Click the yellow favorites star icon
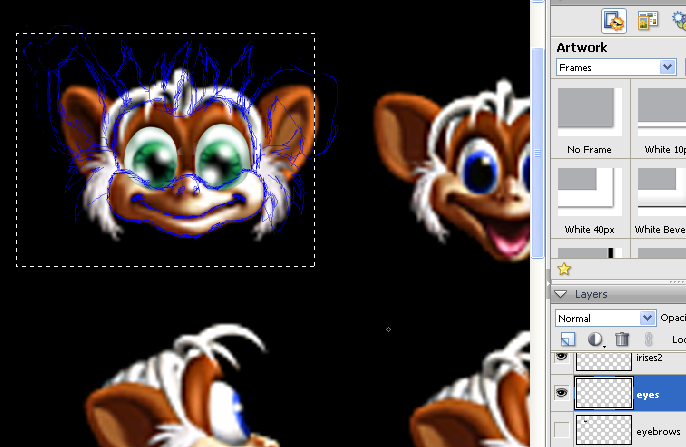This screenshot has width=686, height=447. coord(564,269)
